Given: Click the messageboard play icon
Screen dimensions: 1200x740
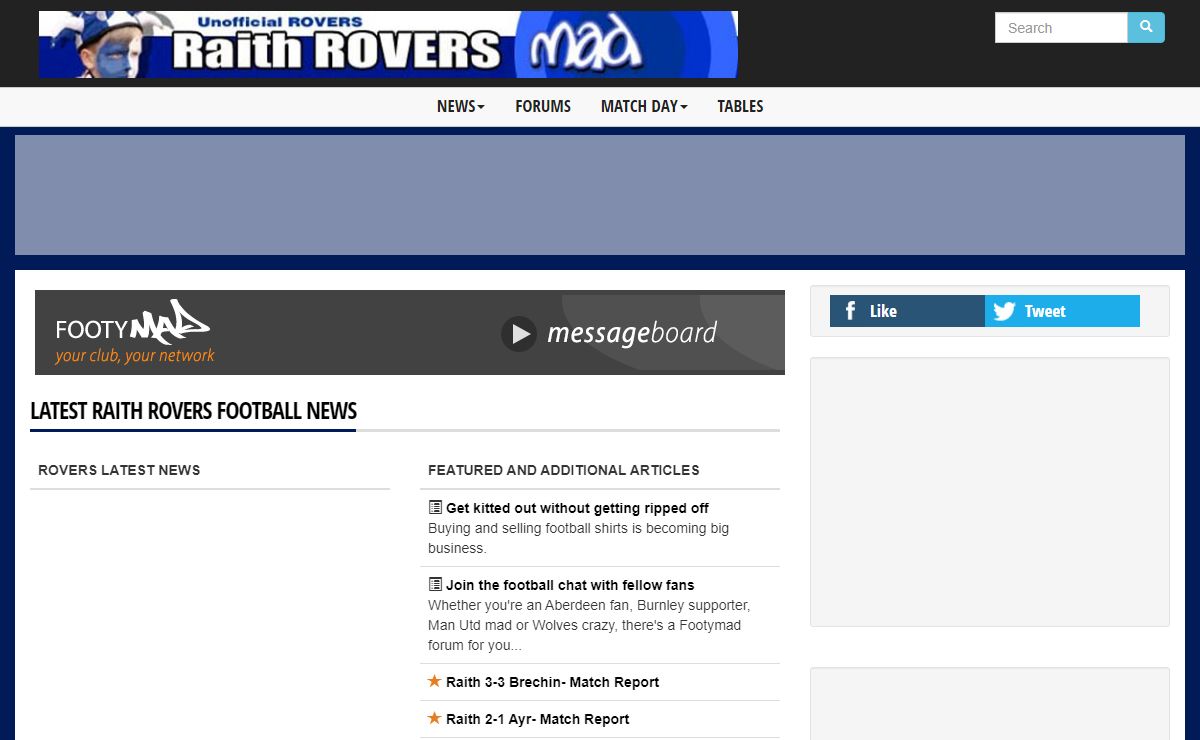Looking at the screenshot, I should tap(519, 334).
